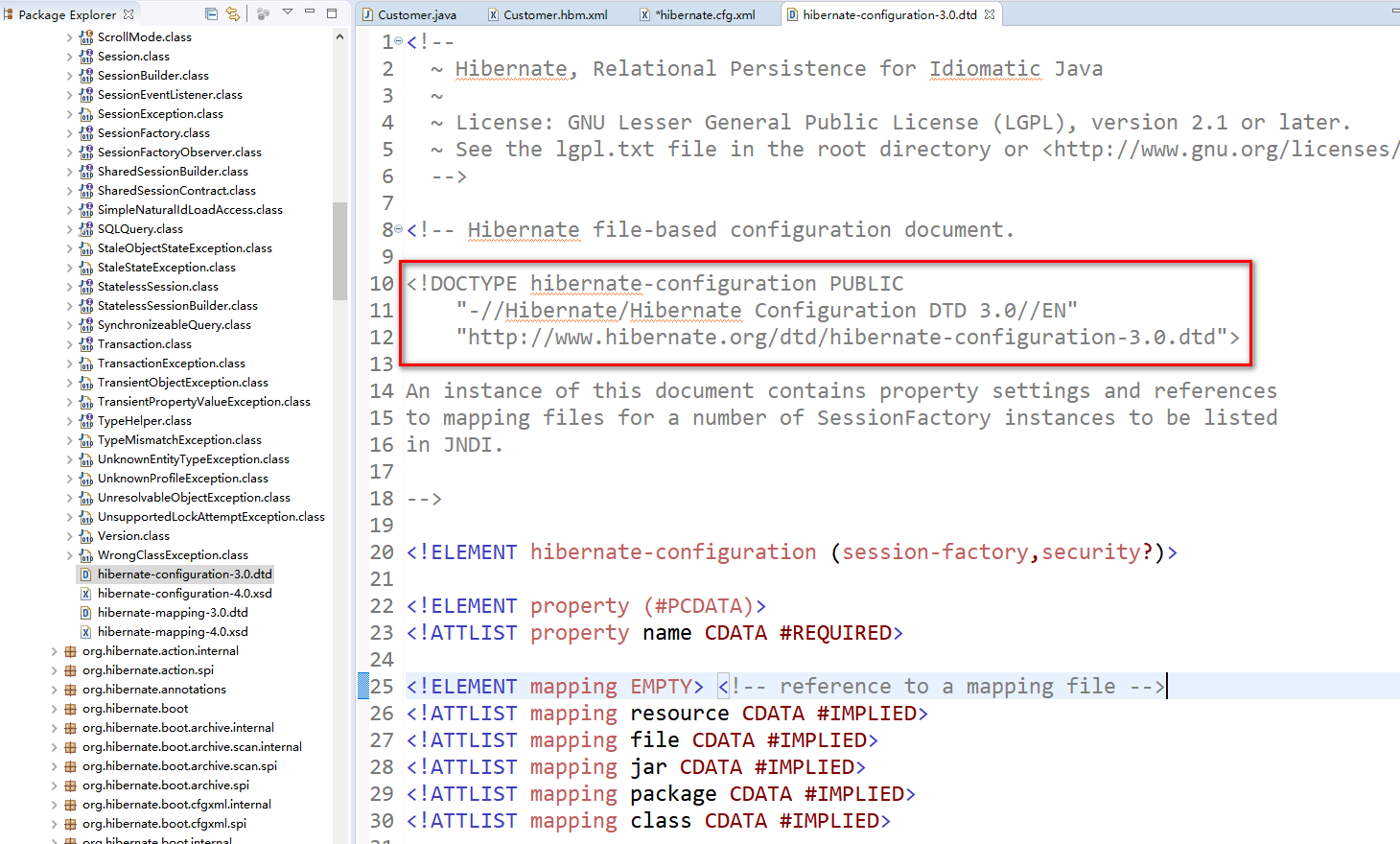Select UnknownEntityTypeException.class in the tree
This screenshot has height=844, width=1400.
pyautogui.click(x=194, y=459)
